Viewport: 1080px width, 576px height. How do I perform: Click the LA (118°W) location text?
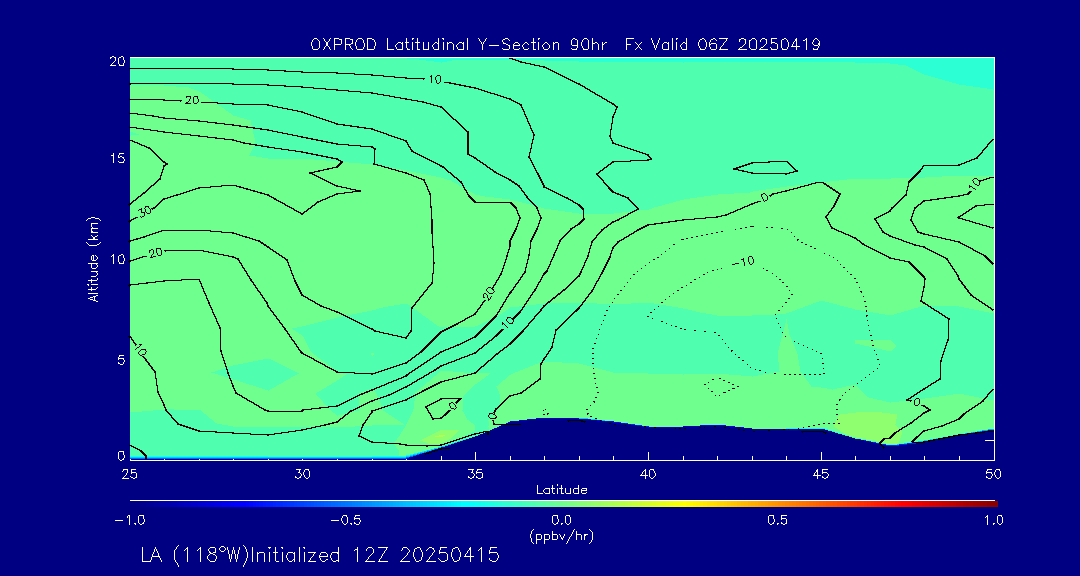click(x=194, y=555)
